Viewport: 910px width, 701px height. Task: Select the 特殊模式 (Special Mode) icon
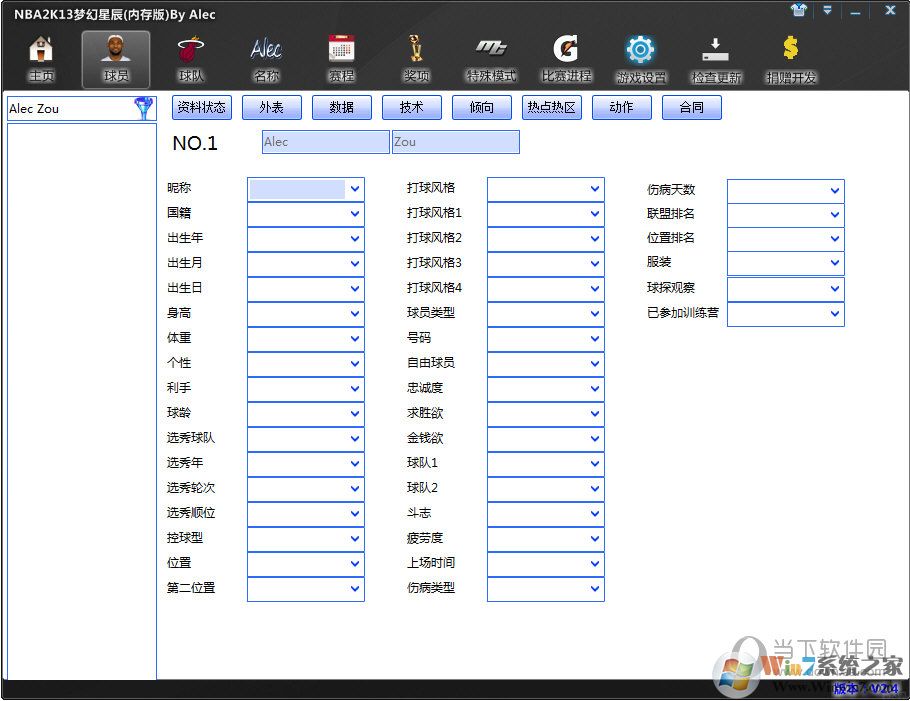tap(490, 57)
